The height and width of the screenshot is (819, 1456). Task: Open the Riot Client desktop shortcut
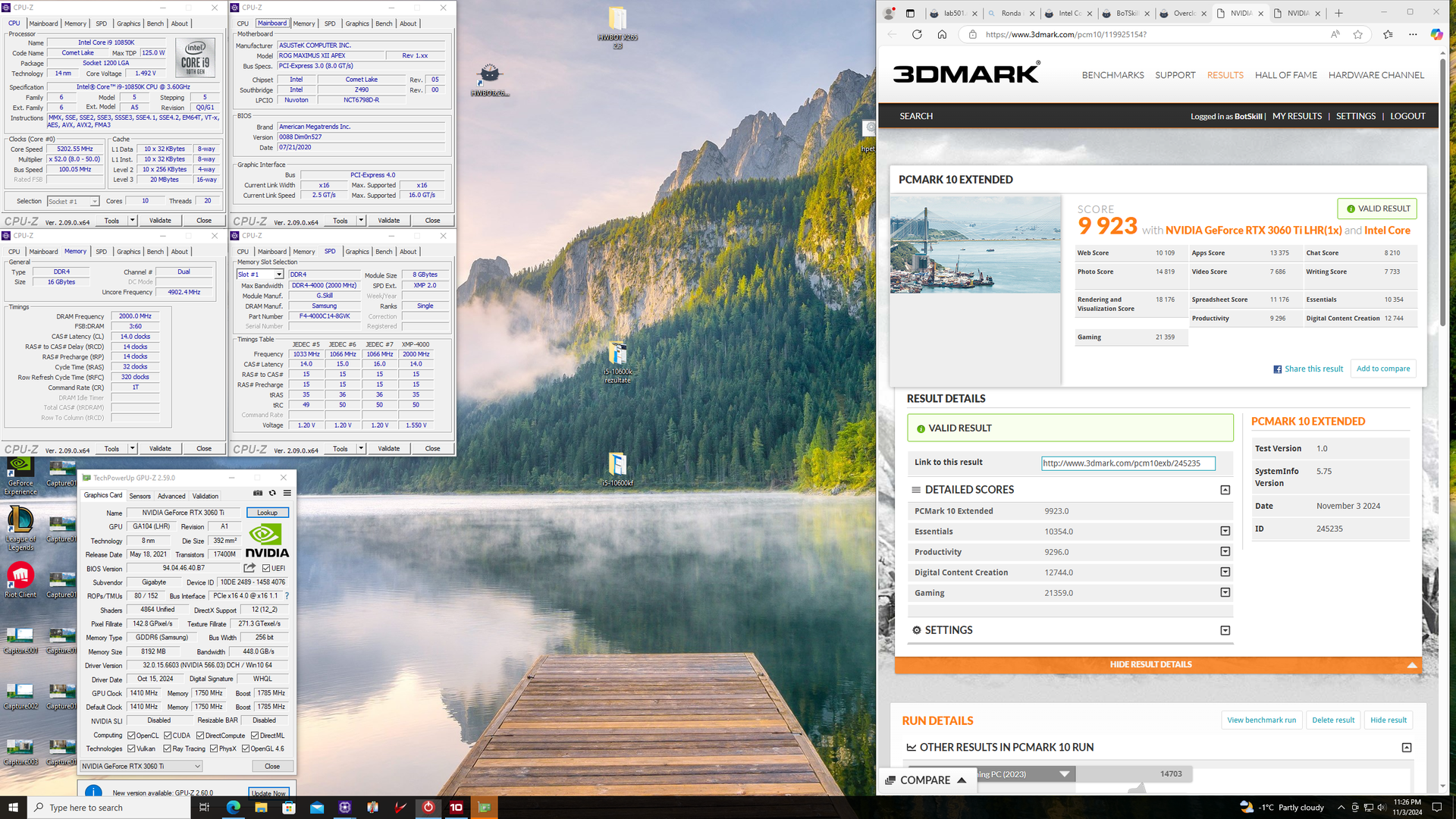(x=20, y=580)
